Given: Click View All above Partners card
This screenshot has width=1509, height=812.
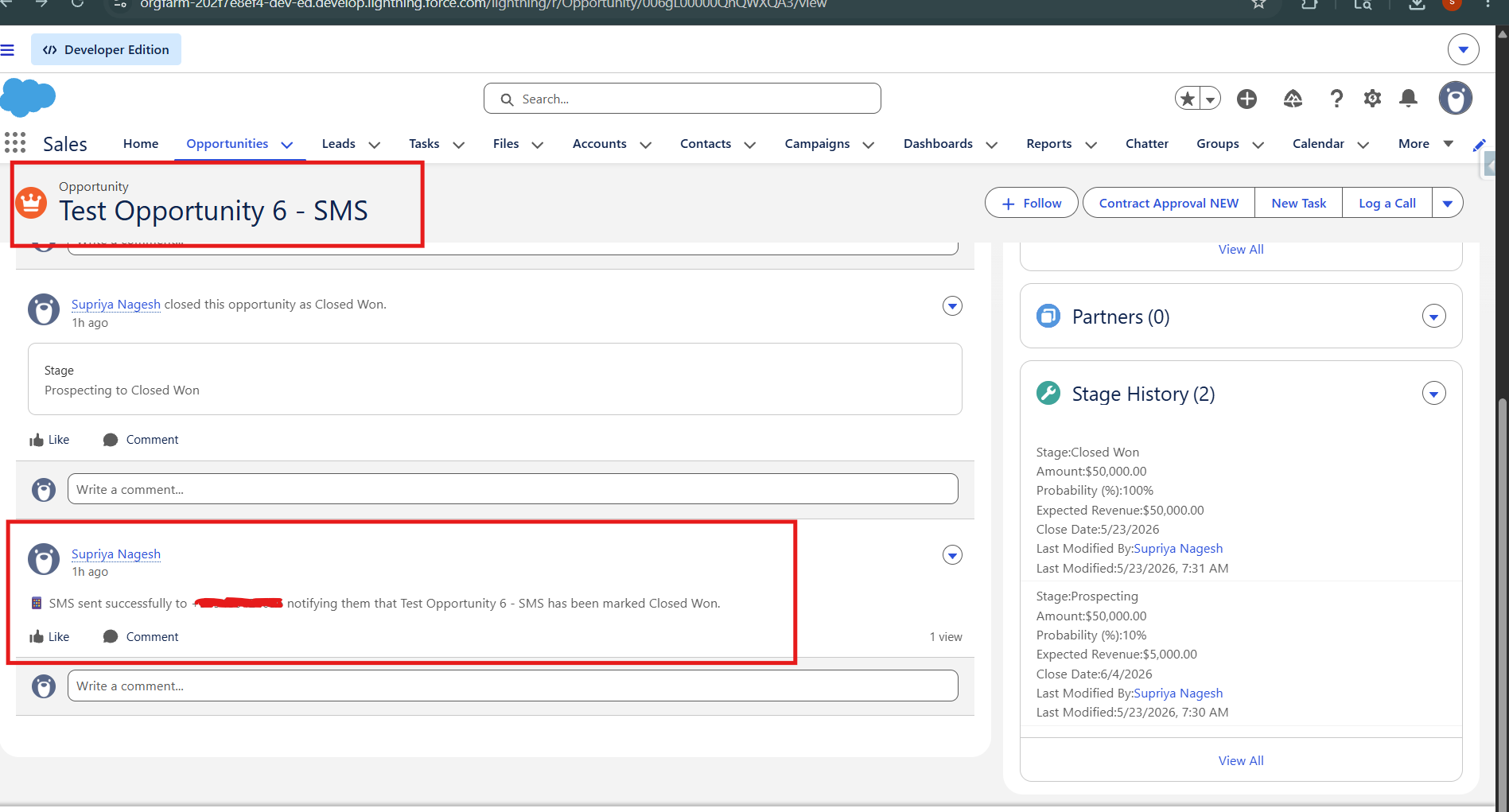Looking at the screenshot, I should (x=1240, y=249).
